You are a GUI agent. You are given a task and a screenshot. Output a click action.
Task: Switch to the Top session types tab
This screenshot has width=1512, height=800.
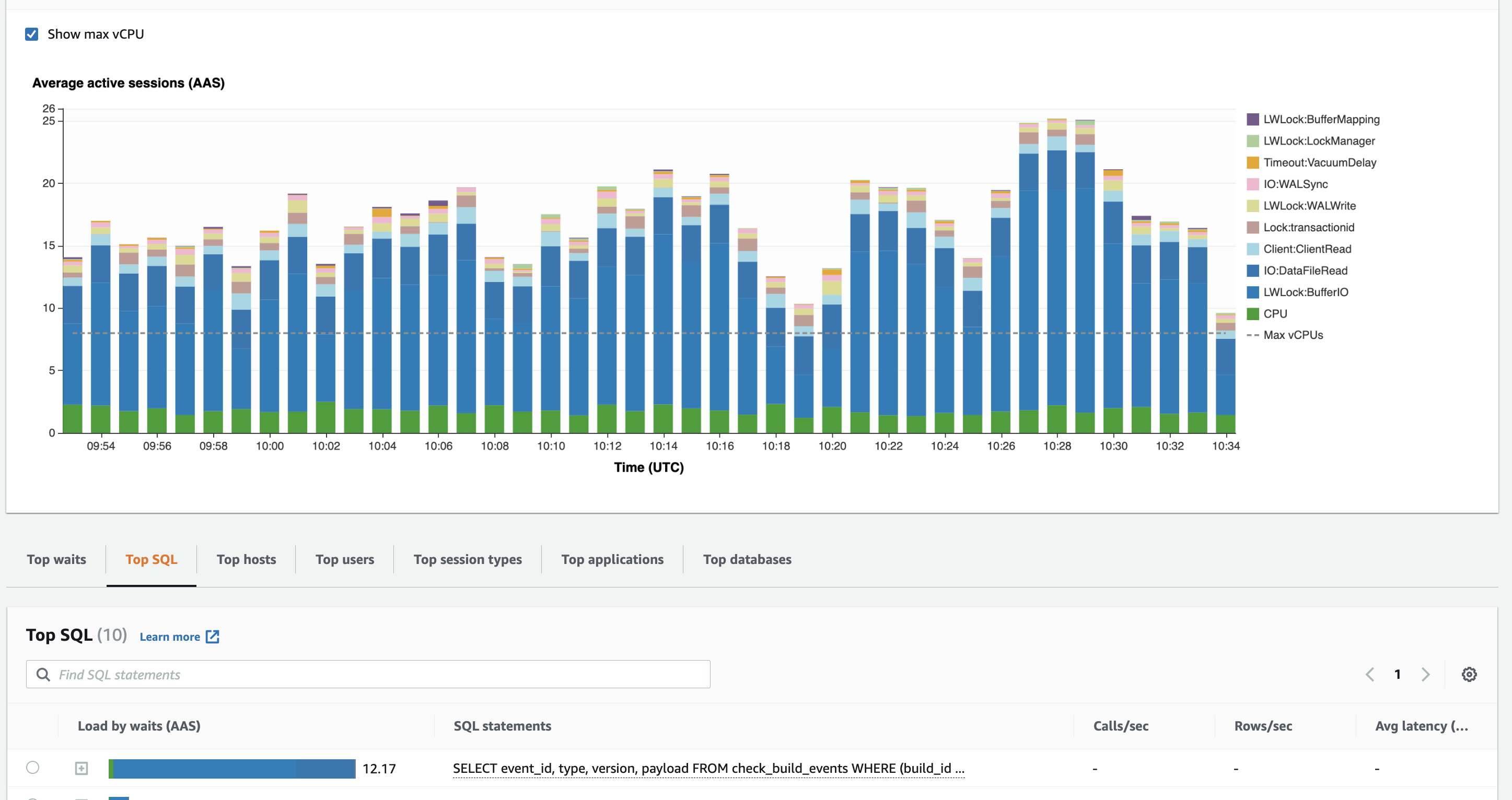(x=467, y=559)
